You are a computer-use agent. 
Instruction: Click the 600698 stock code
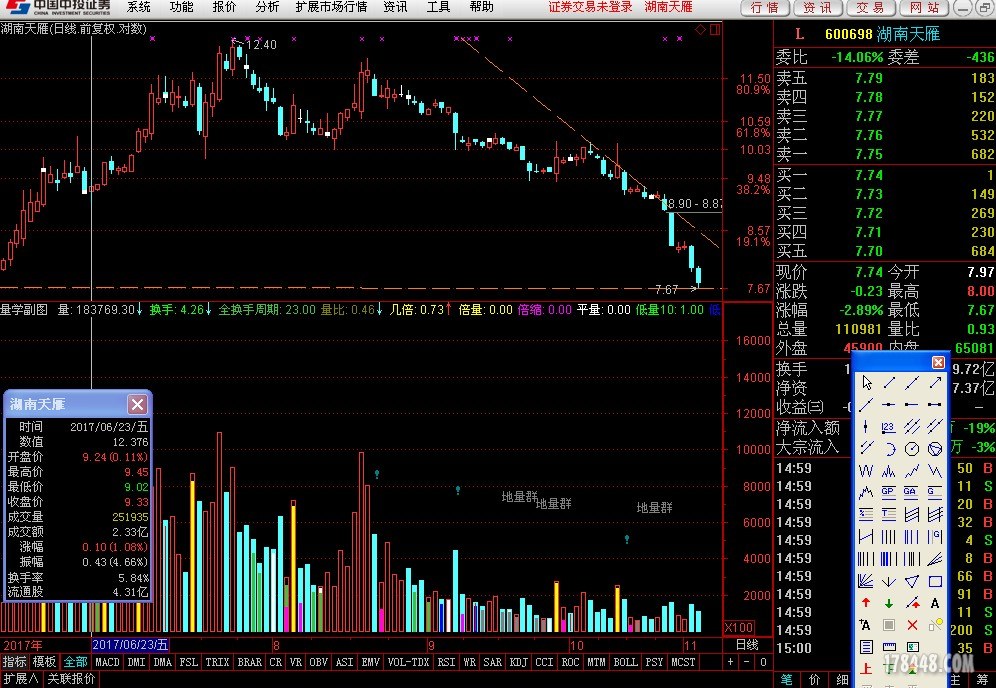click(x=849, y=34)
